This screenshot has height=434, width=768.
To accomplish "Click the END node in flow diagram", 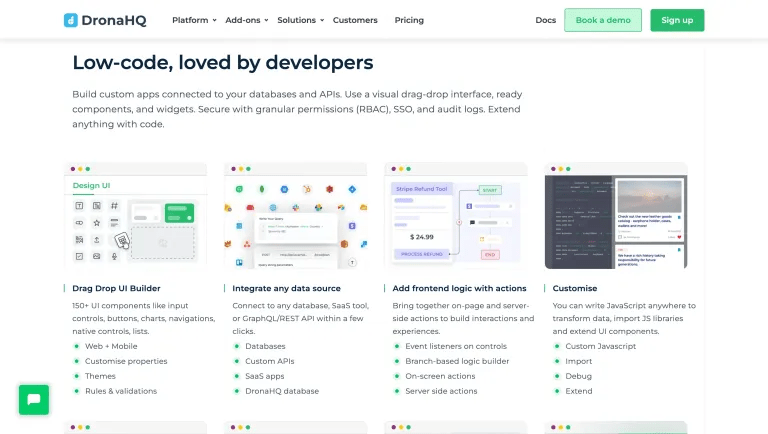I will tap(490, 255).
